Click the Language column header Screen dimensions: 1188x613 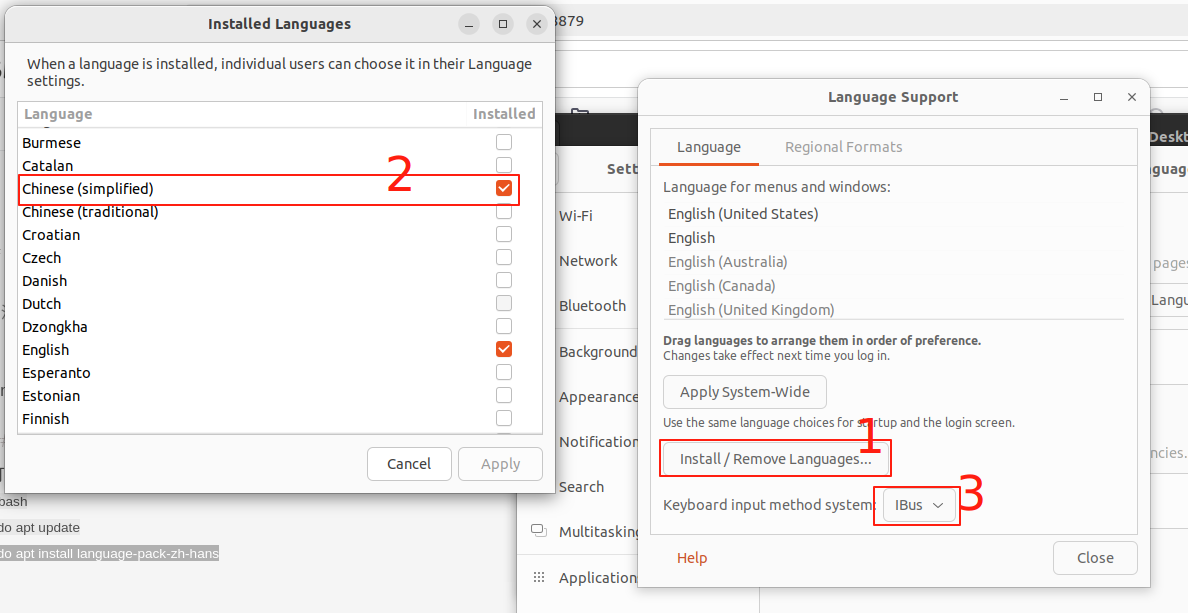[58, 114]
